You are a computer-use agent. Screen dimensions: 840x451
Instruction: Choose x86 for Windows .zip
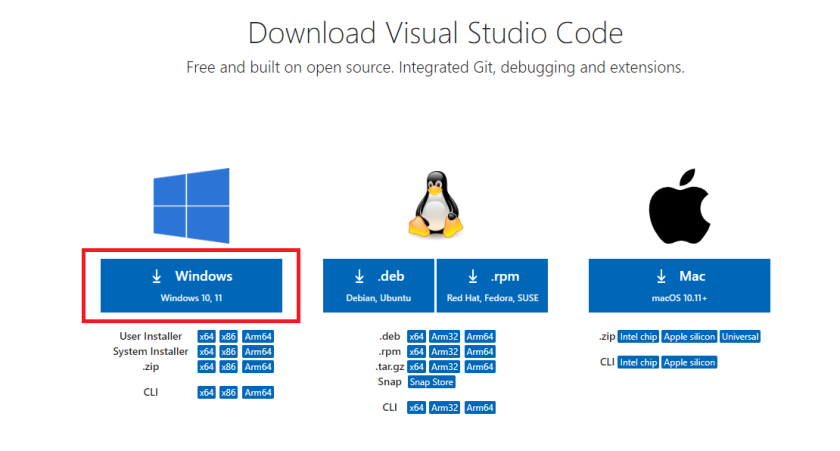point(229,367)
